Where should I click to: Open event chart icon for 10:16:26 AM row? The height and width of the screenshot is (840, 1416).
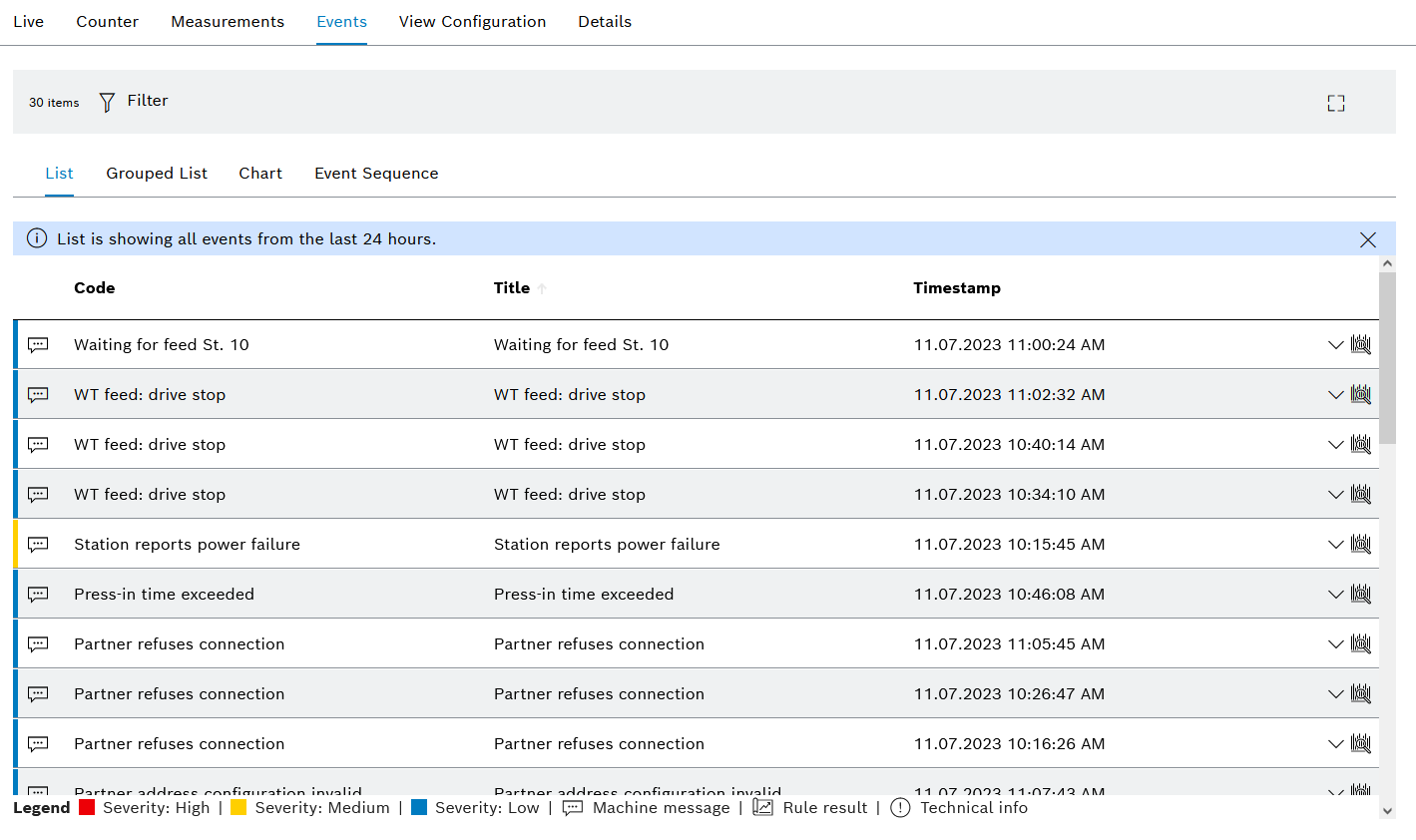tap(1361, 743)
